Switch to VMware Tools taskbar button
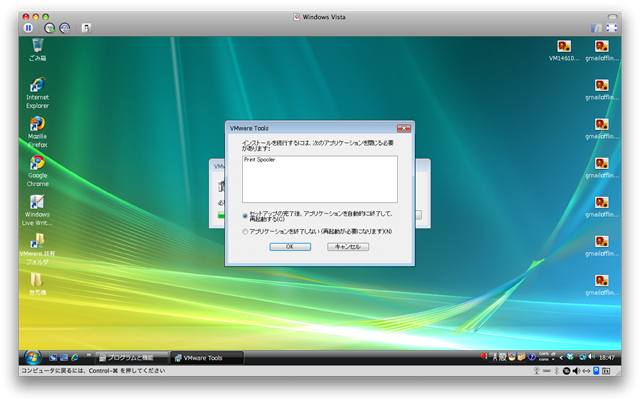The height and width of the screenshot is (402, 640). pyautogui.click(x=207, y=358)
